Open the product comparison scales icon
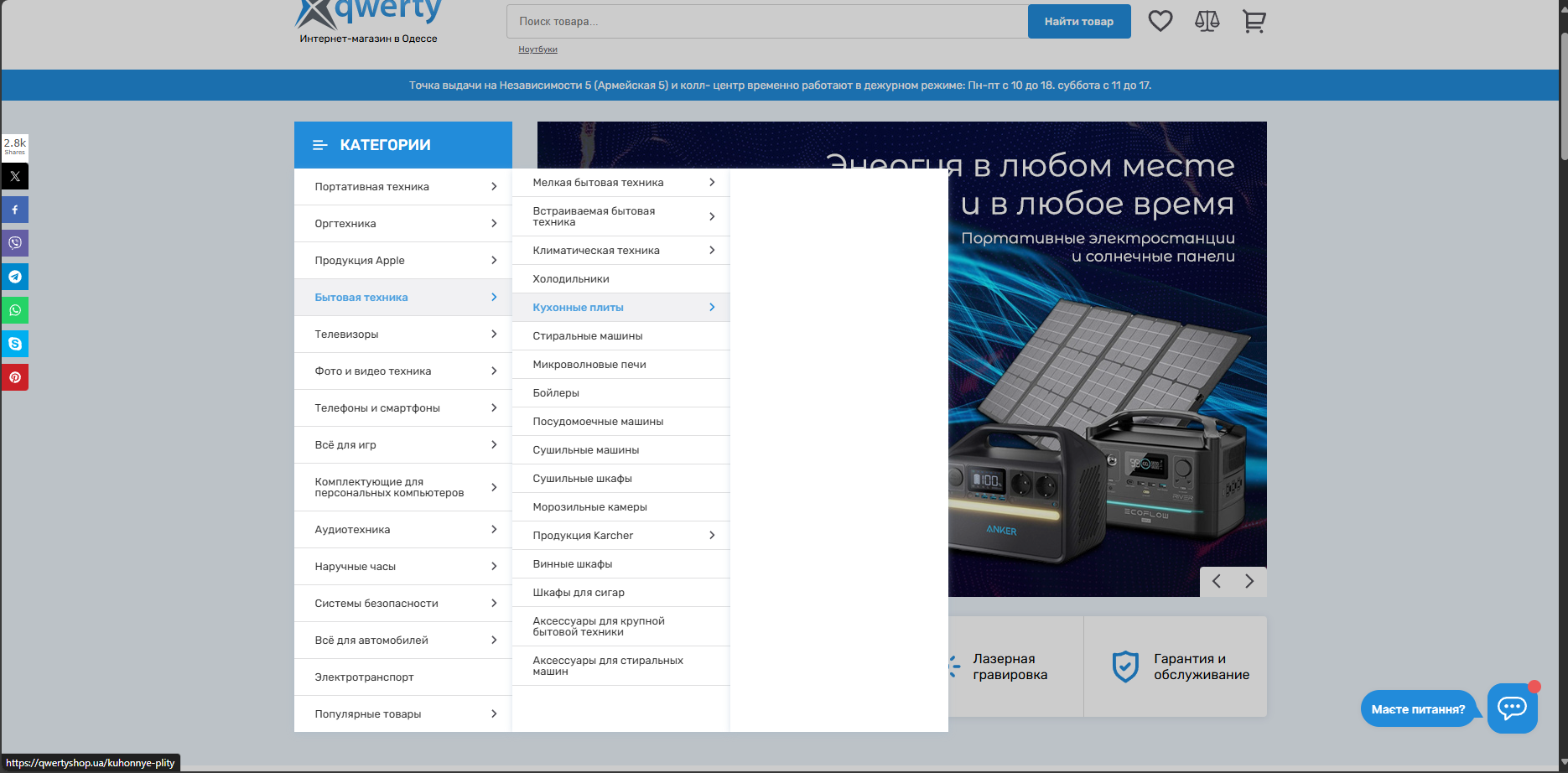The image size is (1568, 773). (1207, 21)
